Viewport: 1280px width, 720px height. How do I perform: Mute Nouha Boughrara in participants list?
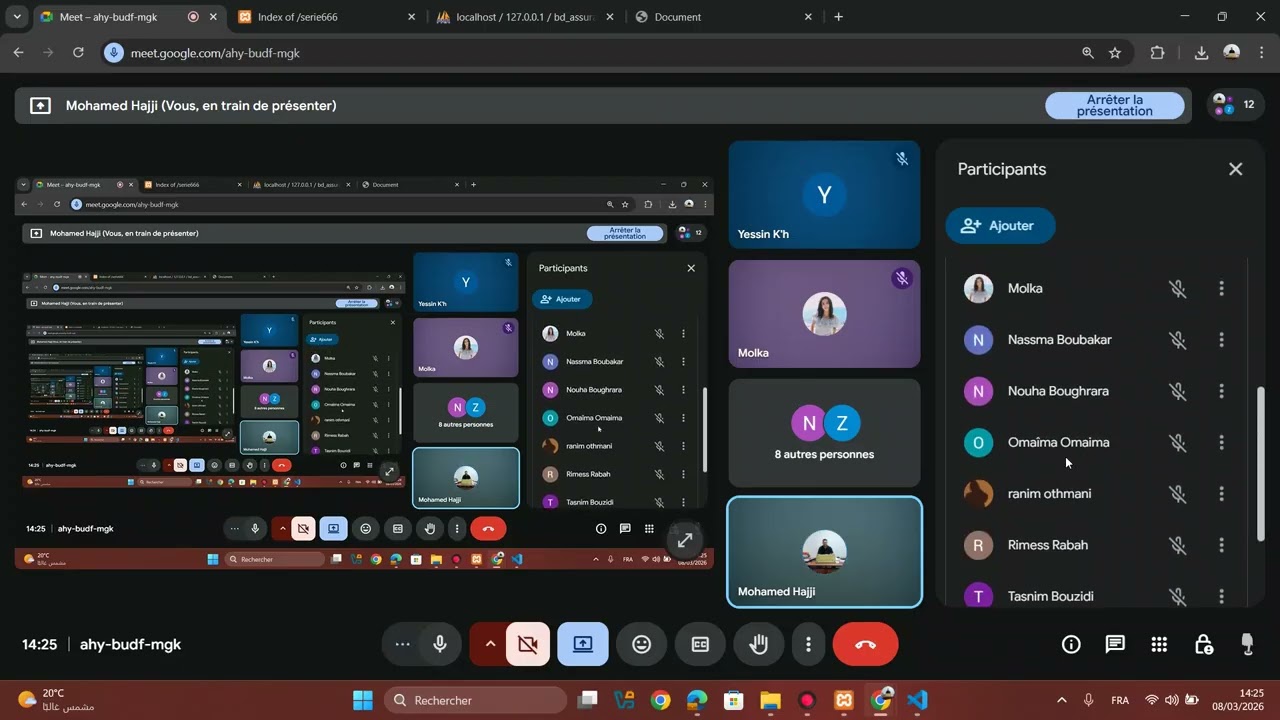[x=1178, y=391]
